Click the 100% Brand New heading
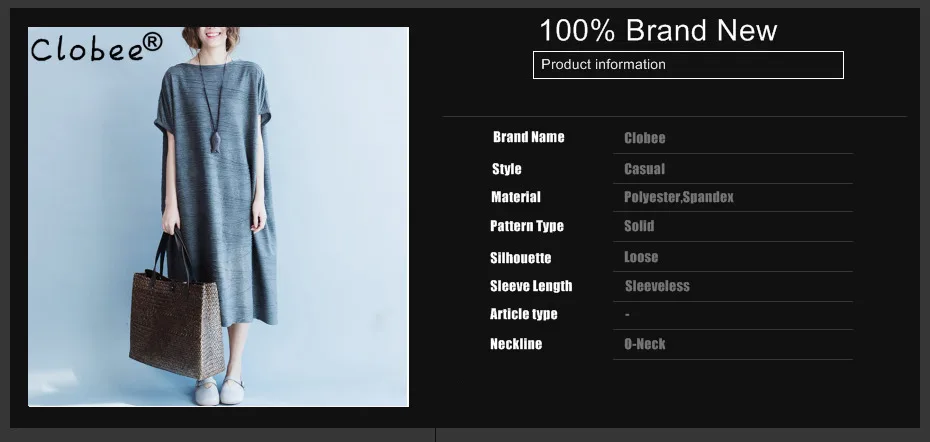This screenshot has height=442, width=930. (658, 30)
